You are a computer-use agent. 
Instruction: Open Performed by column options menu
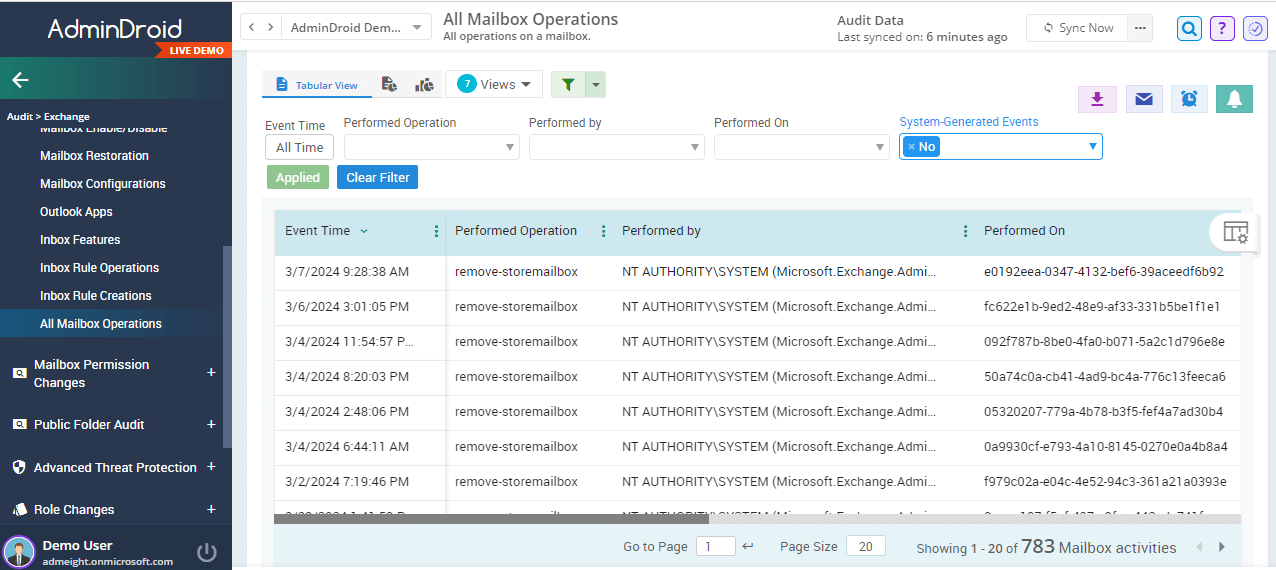965,231
